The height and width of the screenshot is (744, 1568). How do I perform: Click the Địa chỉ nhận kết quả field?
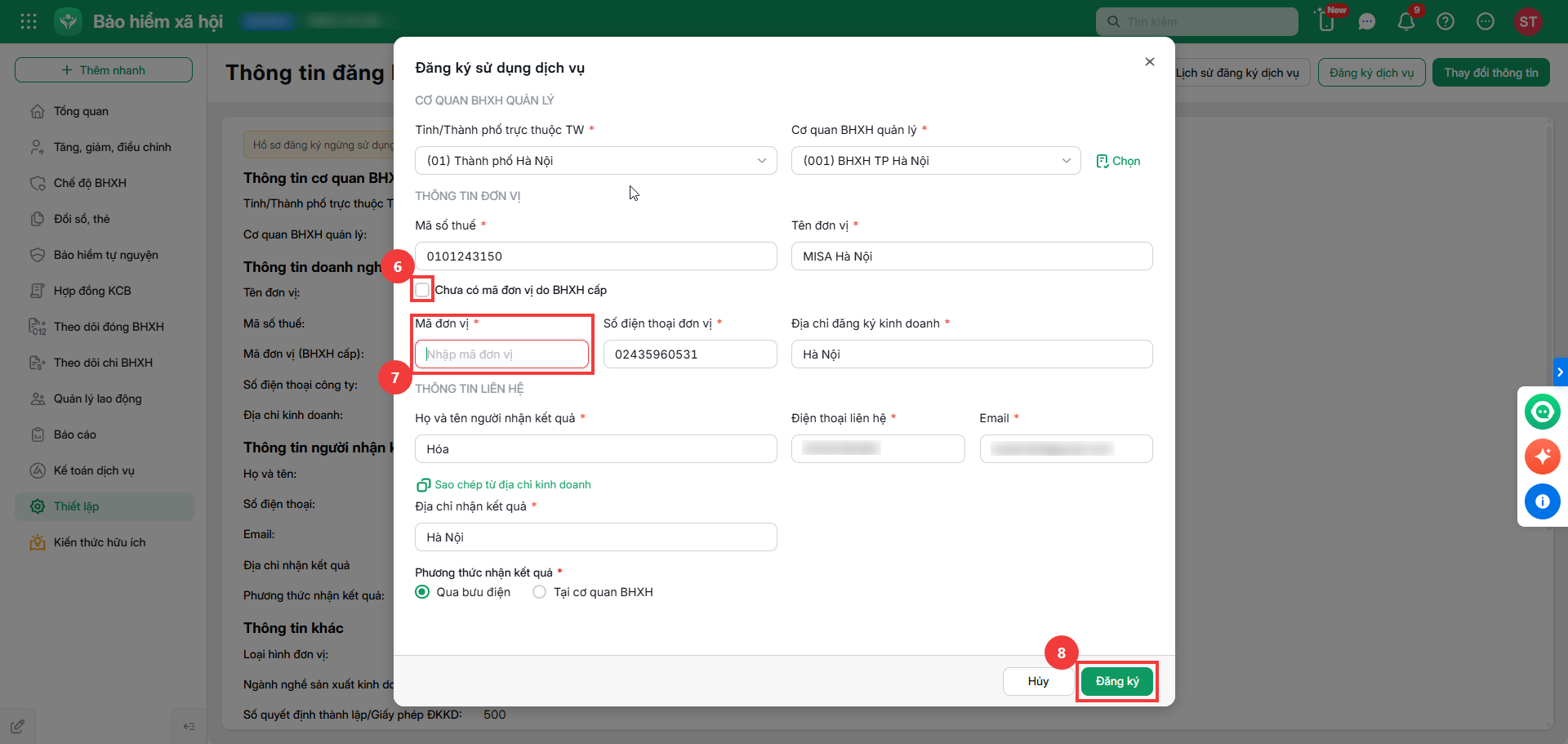[x=596, y=537]
